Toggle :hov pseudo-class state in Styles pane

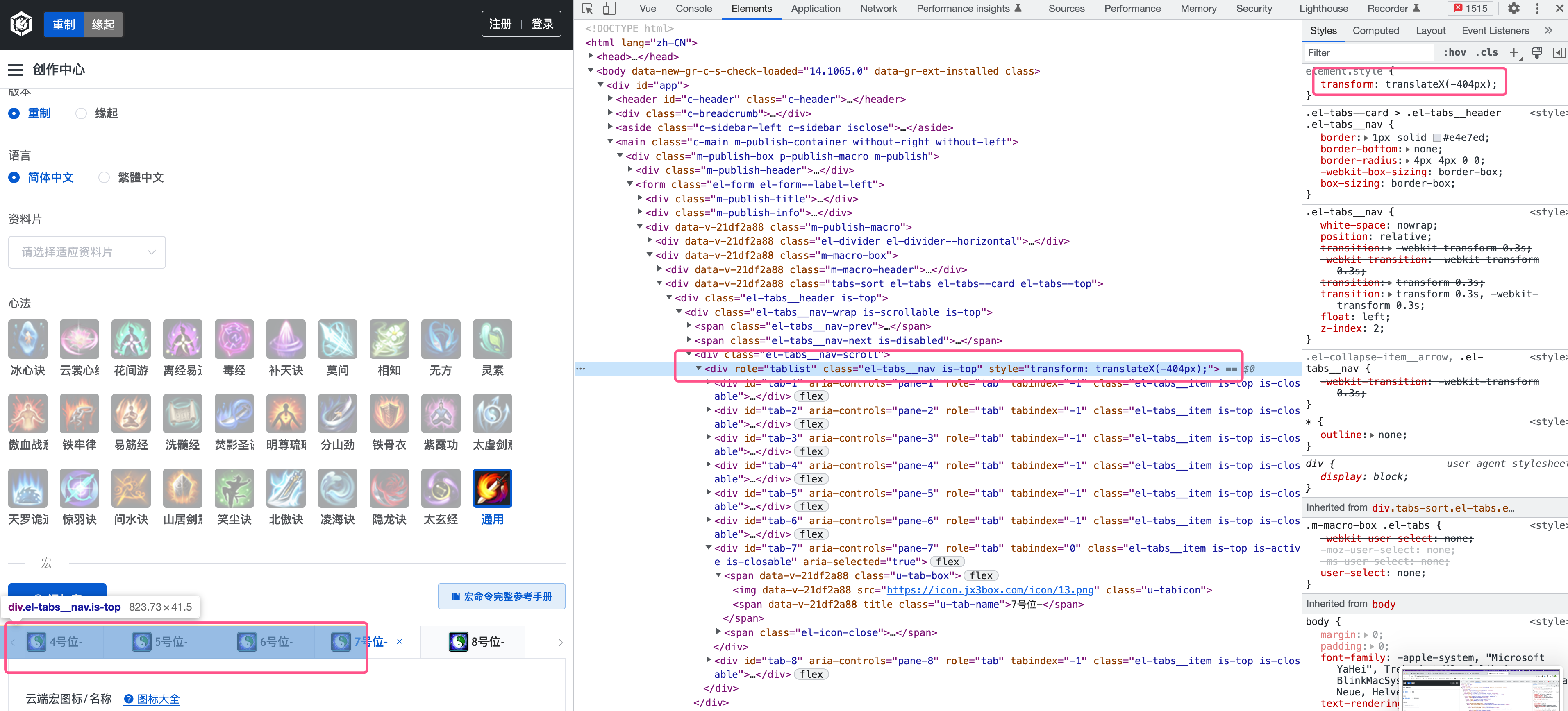(1455, 52)
